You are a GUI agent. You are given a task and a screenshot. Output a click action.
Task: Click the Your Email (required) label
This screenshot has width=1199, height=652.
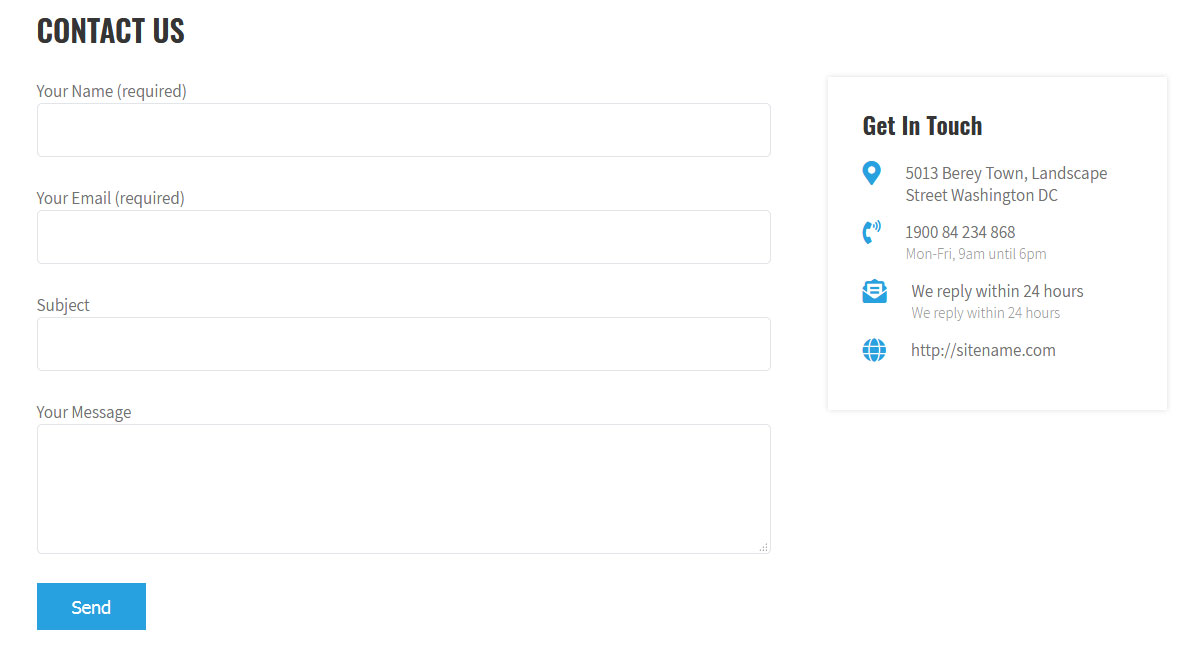[111, 198]
